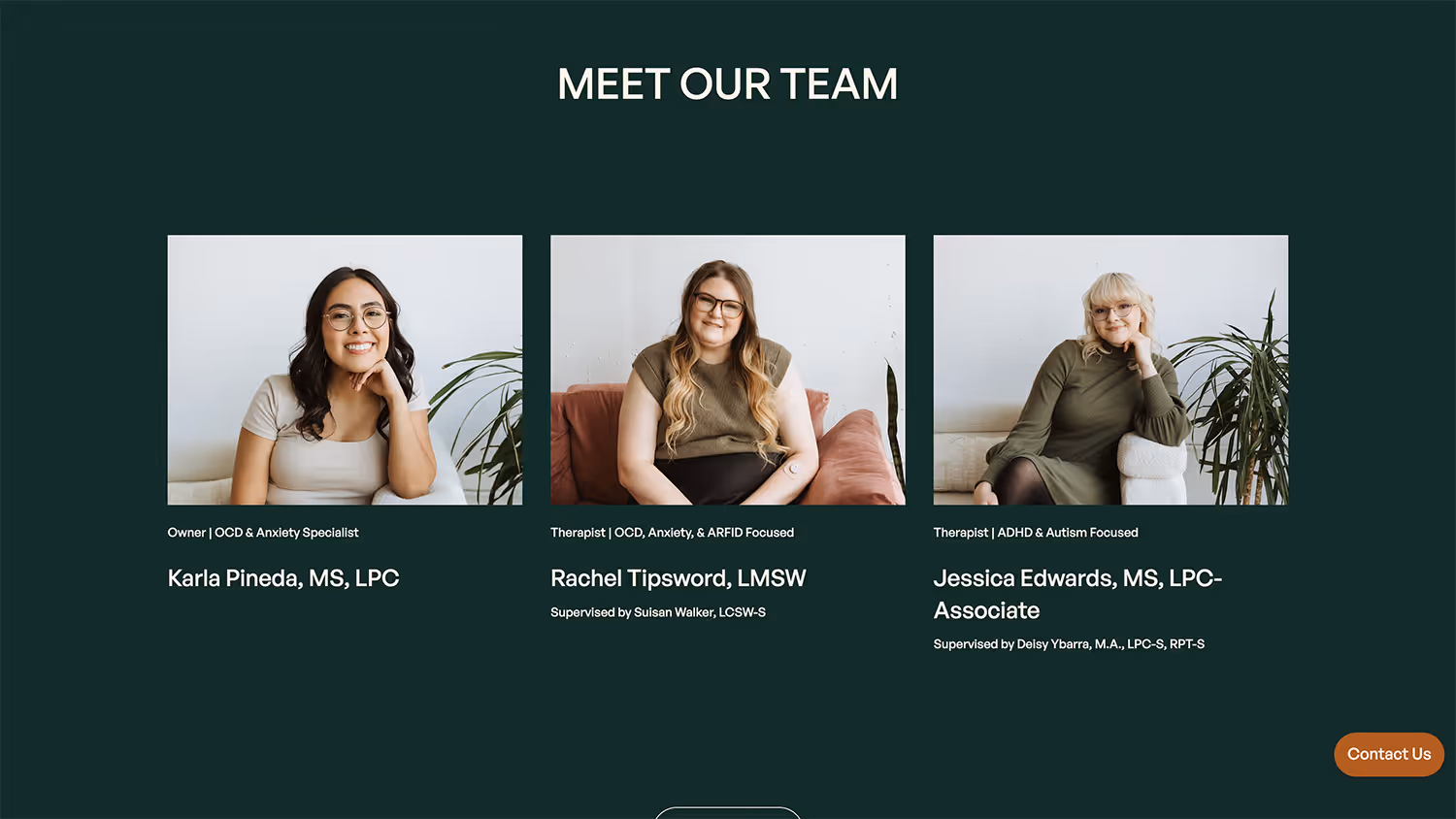Click Jessica Edwards, MS, LPC-Associate heading
Viewport: 1456px width, 819px height.
[x=1077, y=594]
